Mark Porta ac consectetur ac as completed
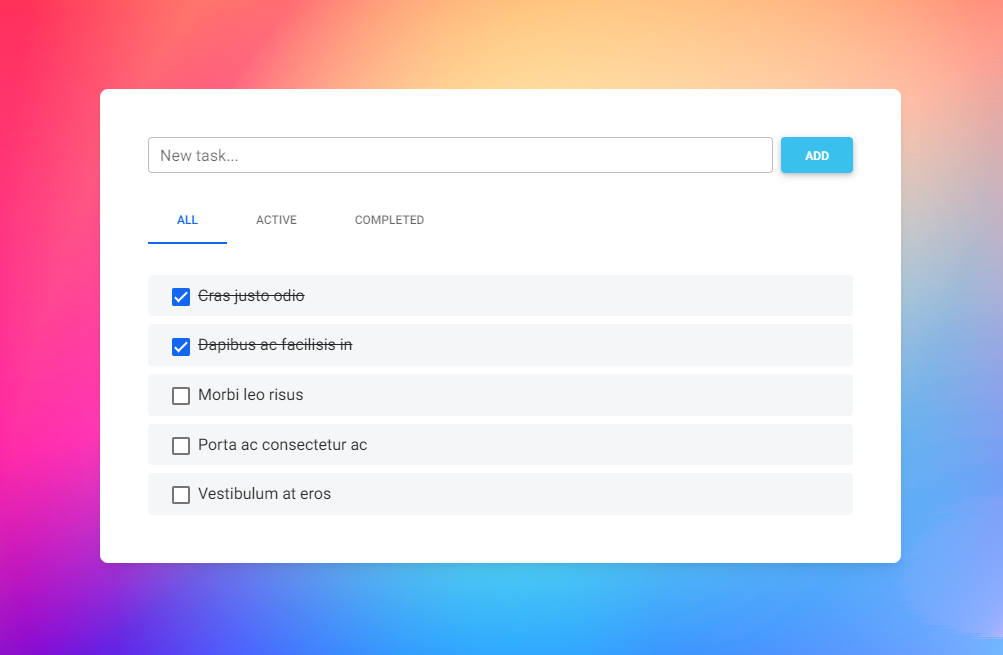The width and height of the screenshot is (1003, 655). 181,445
